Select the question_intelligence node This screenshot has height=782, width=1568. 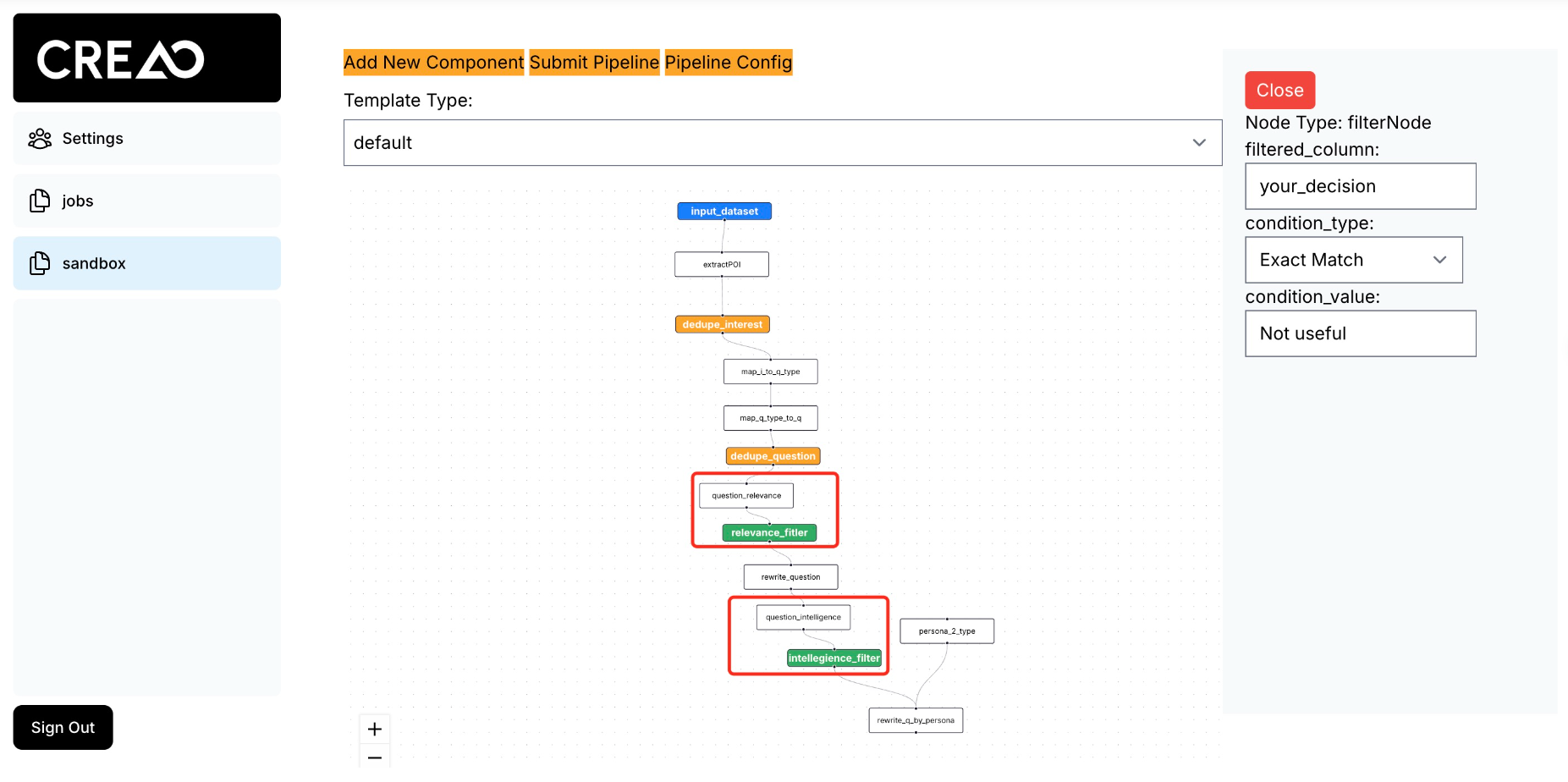804,618
